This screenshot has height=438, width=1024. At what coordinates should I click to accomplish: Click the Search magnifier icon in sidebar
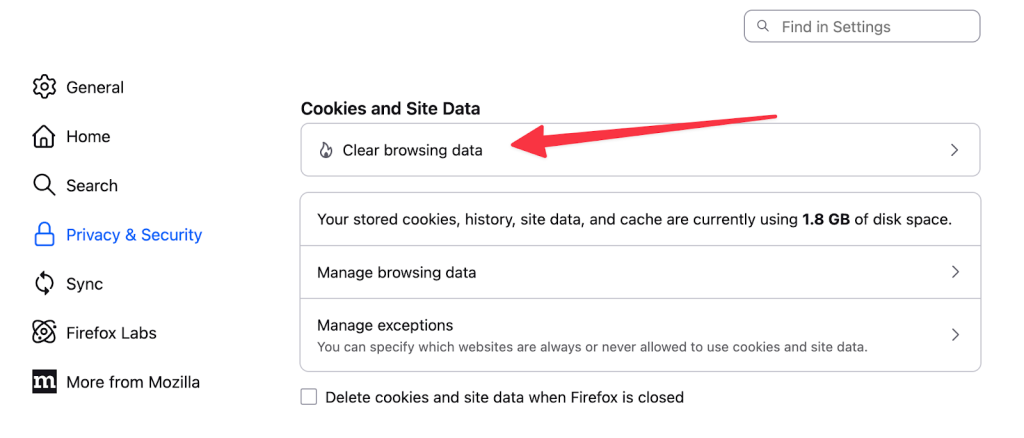(x=44, y=185)
